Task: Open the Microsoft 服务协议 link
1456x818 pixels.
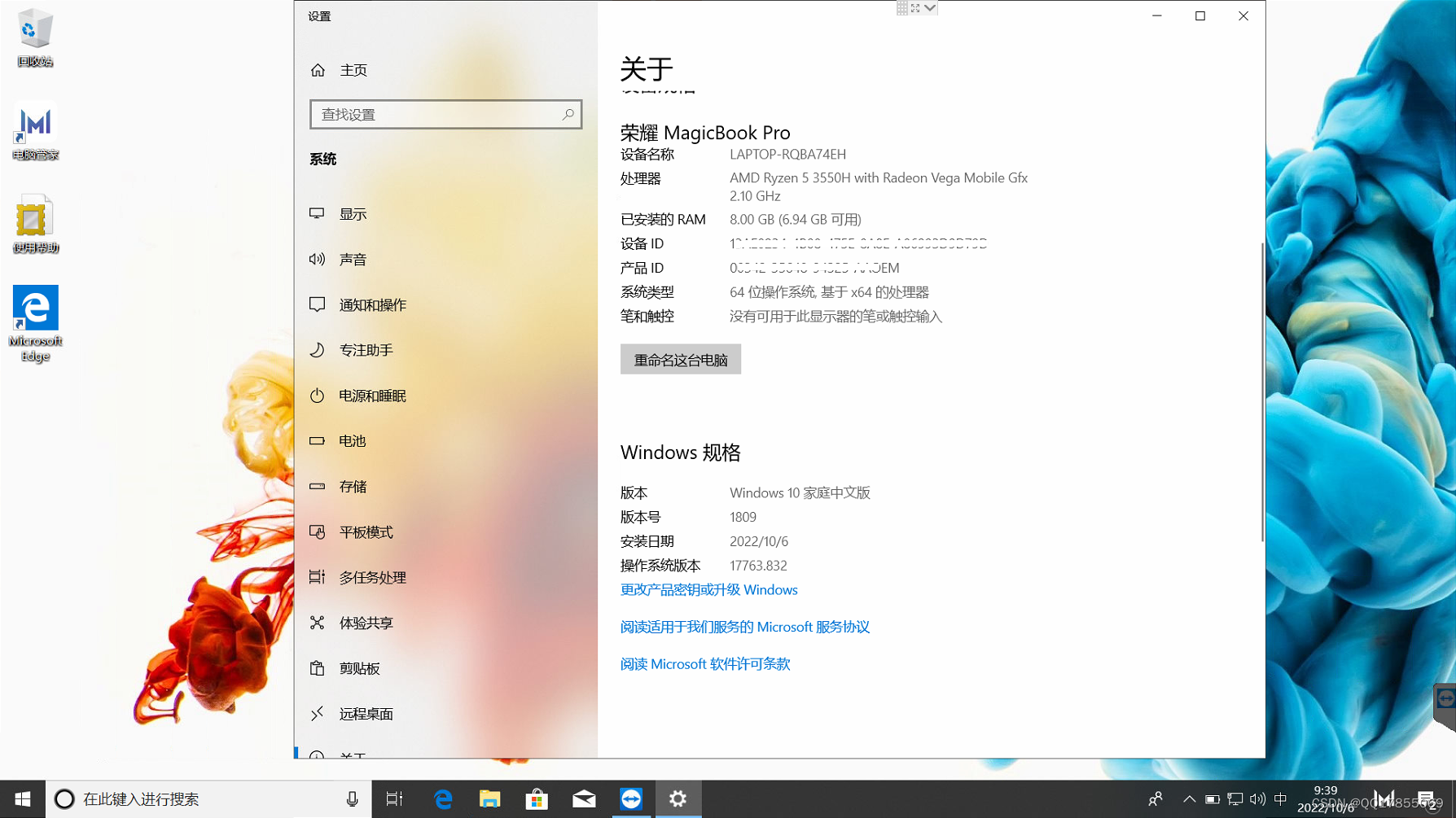Action: pos(745,627)
